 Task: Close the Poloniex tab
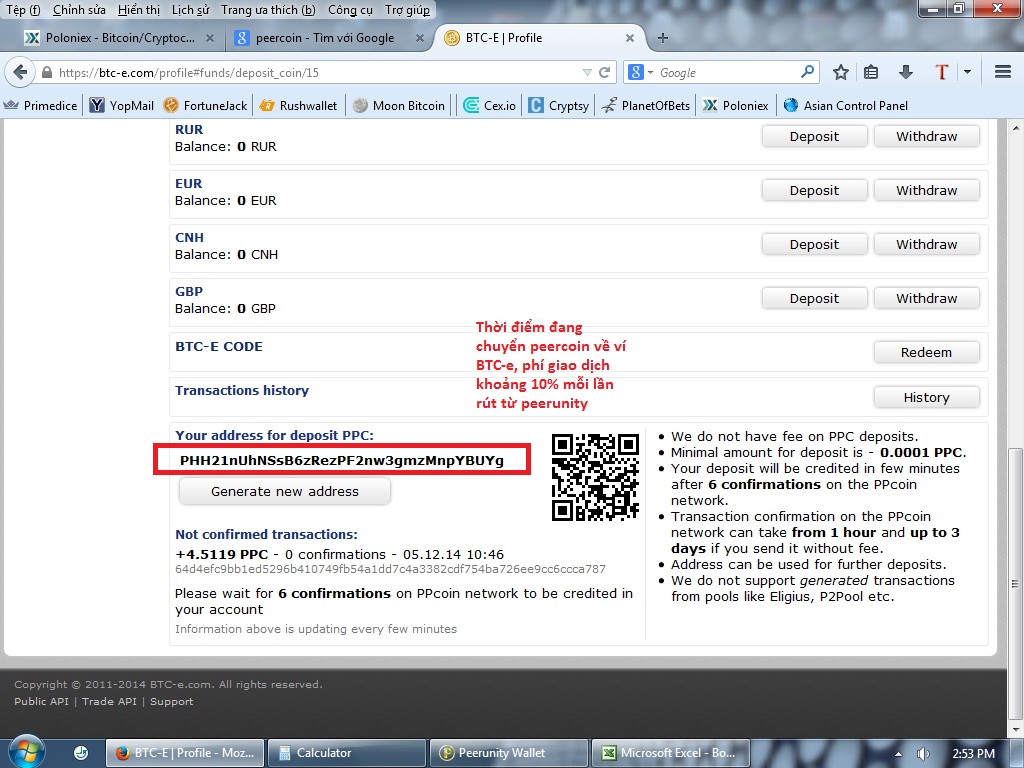pos(210,38)
